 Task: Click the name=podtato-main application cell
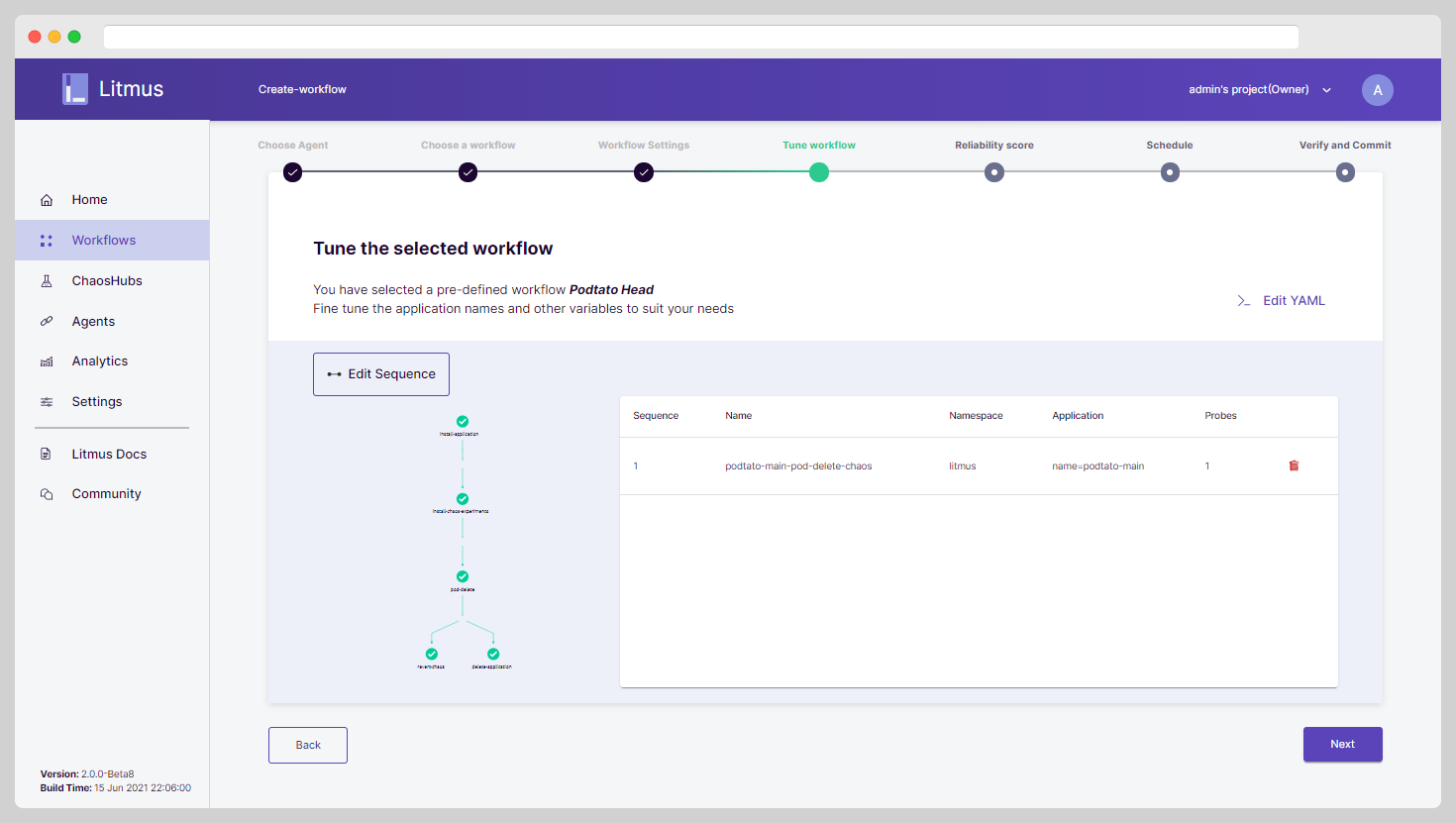click(x=1098, y=466)
